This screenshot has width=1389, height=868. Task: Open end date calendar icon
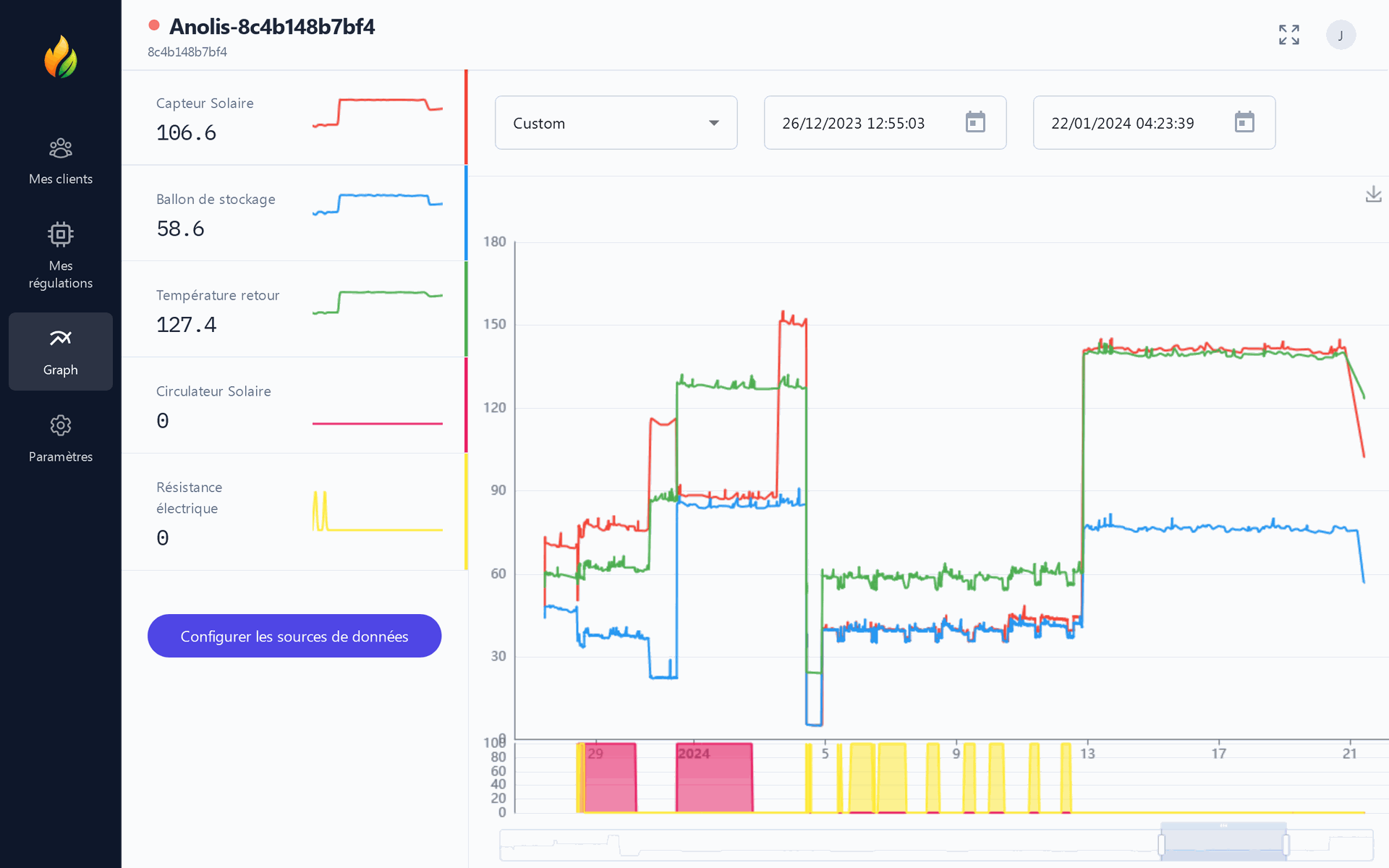pos(1244,122)
